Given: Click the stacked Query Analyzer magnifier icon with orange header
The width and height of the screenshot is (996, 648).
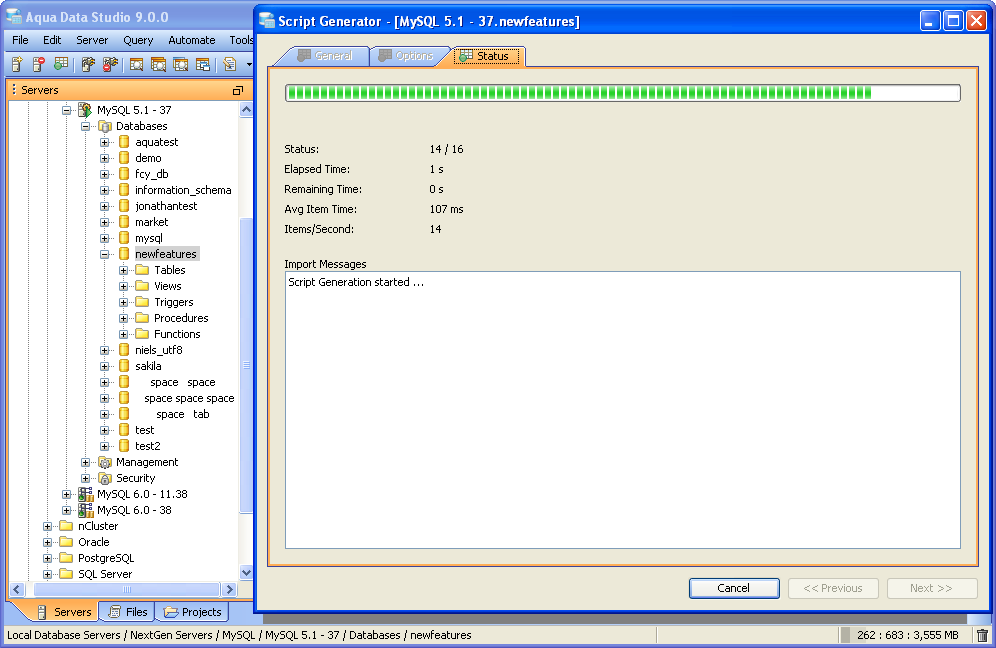Looking at the screenshot, I should (158, 64).
